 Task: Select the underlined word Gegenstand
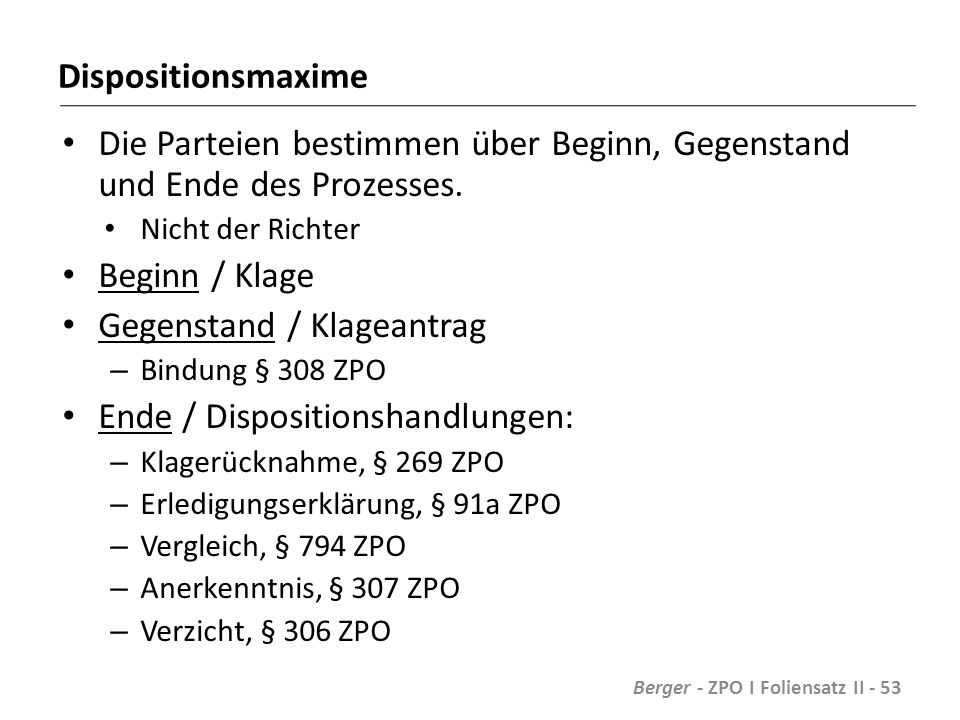187,326
